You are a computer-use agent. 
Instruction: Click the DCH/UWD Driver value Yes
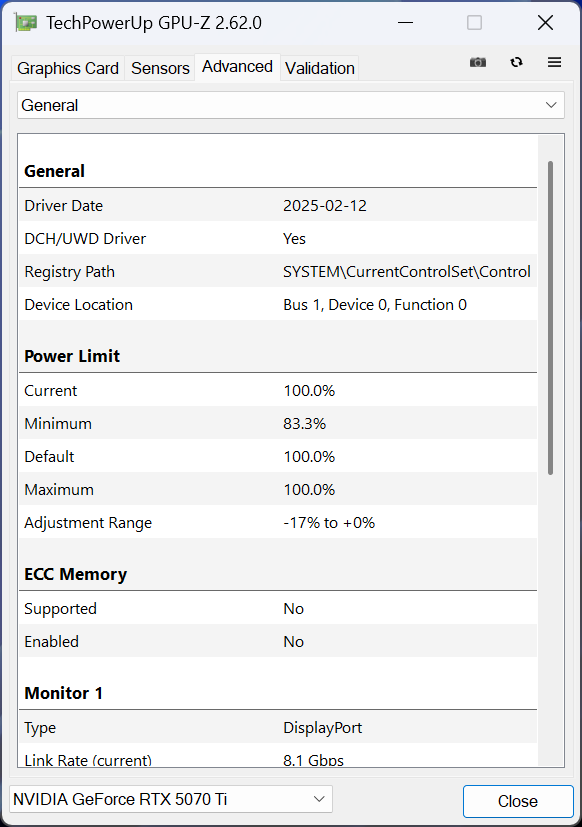click(x=294, y=238)
